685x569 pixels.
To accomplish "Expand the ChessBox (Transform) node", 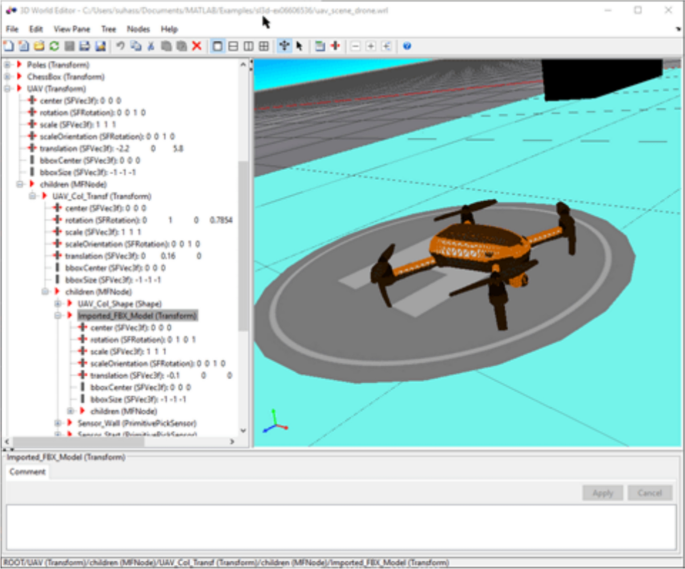I will click(8, 75).
